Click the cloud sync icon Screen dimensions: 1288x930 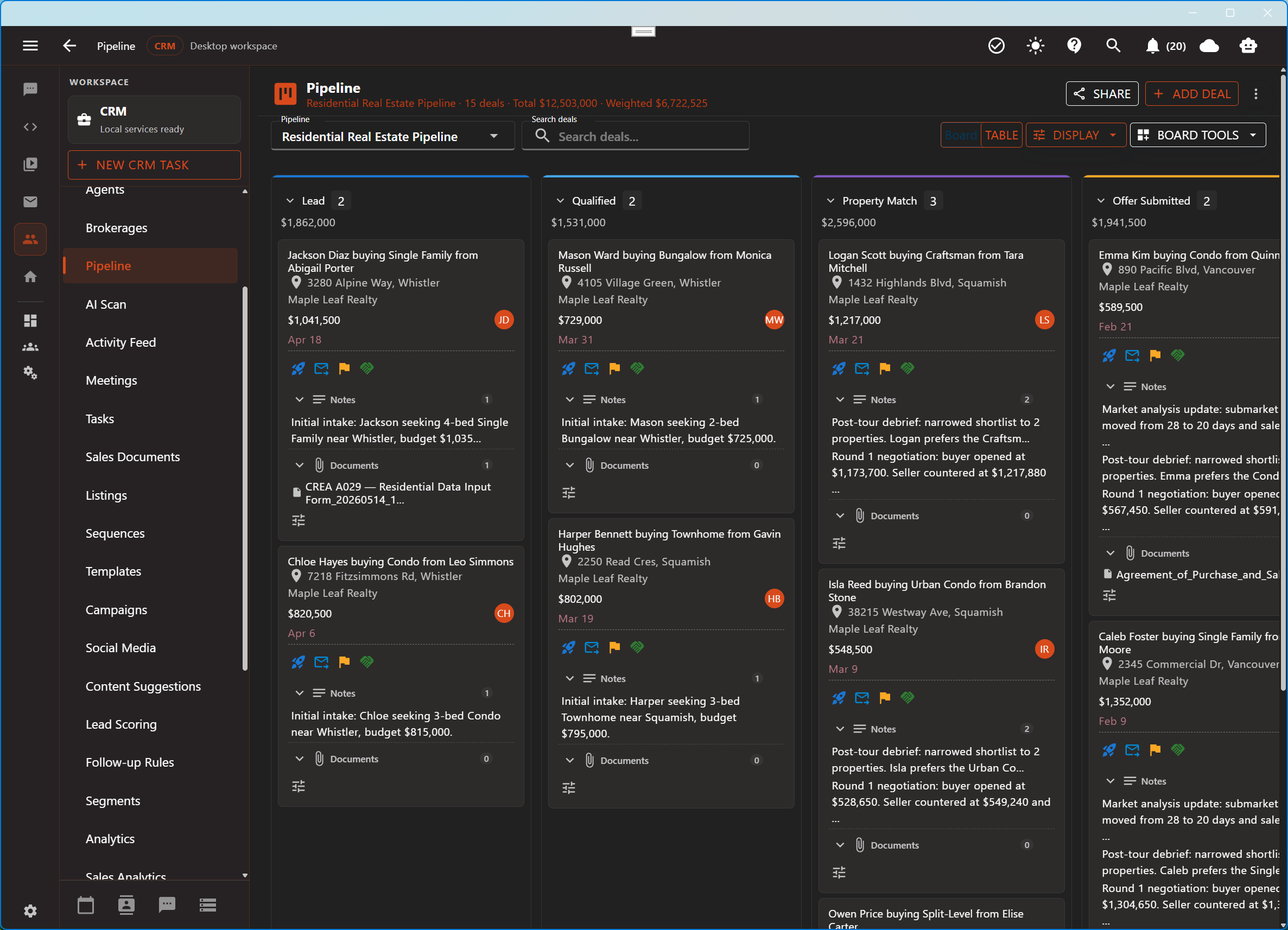(x=1209, y=46)
